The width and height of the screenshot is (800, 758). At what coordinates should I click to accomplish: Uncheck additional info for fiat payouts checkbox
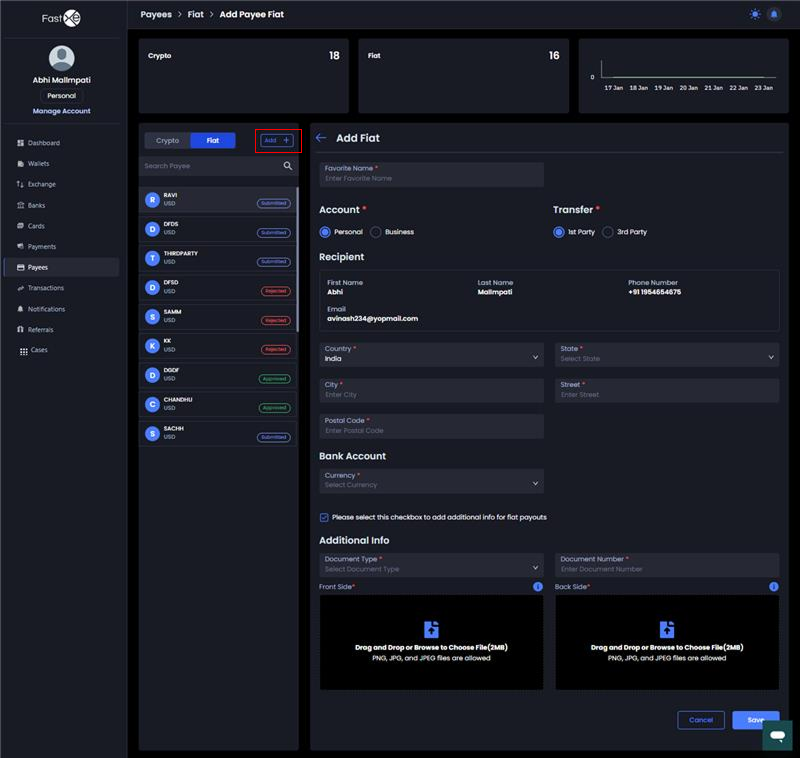coord(324,517)
